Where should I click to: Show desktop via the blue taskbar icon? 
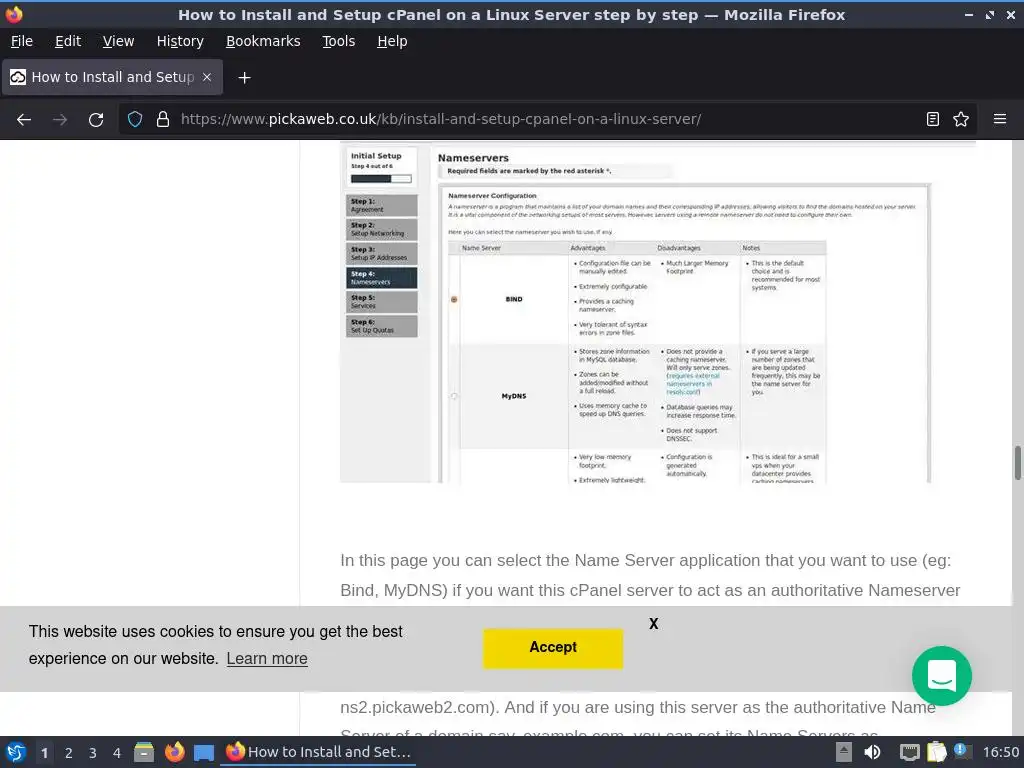pyautogui.click(x=204, y=752)
